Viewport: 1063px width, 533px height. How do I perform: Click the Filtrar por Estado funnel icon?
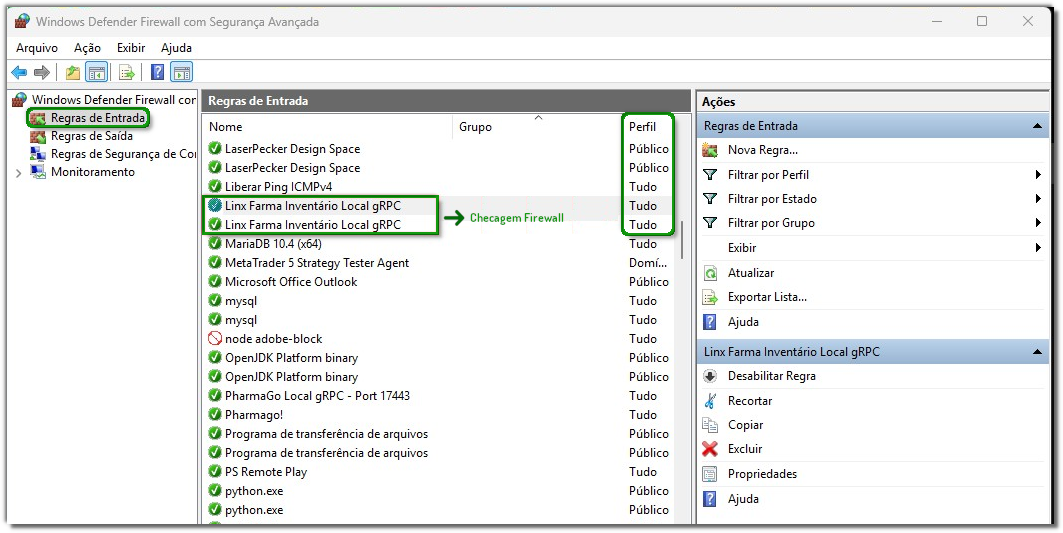(x=710, y=199)
